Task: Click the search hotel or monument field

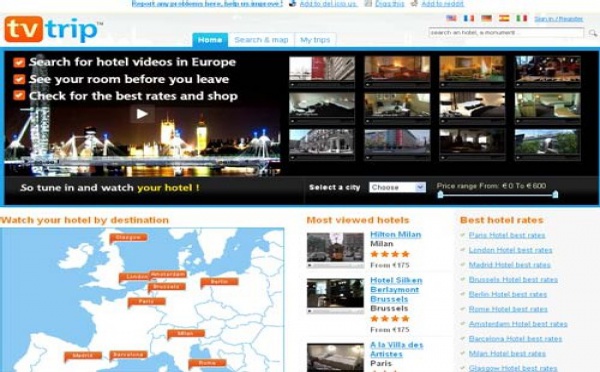Action: point(506,33)
